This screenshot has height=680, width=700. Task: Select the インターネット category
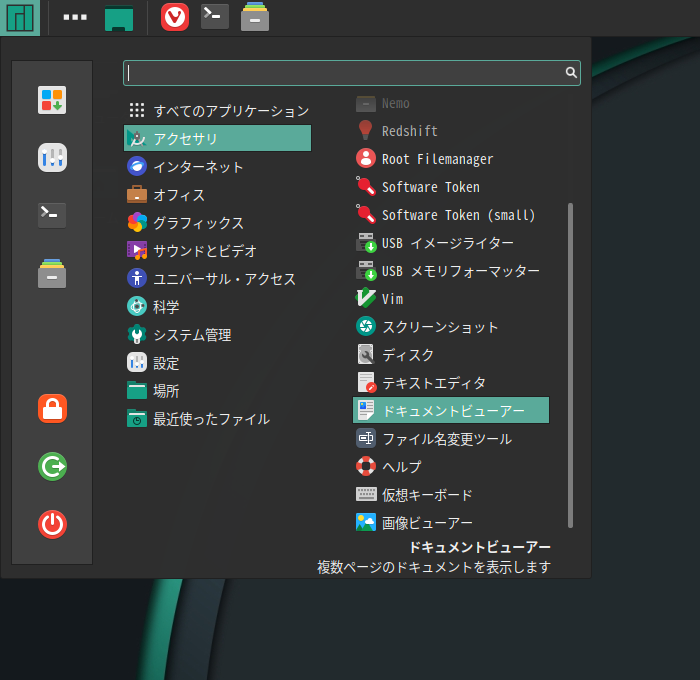[x=198, y=167]
